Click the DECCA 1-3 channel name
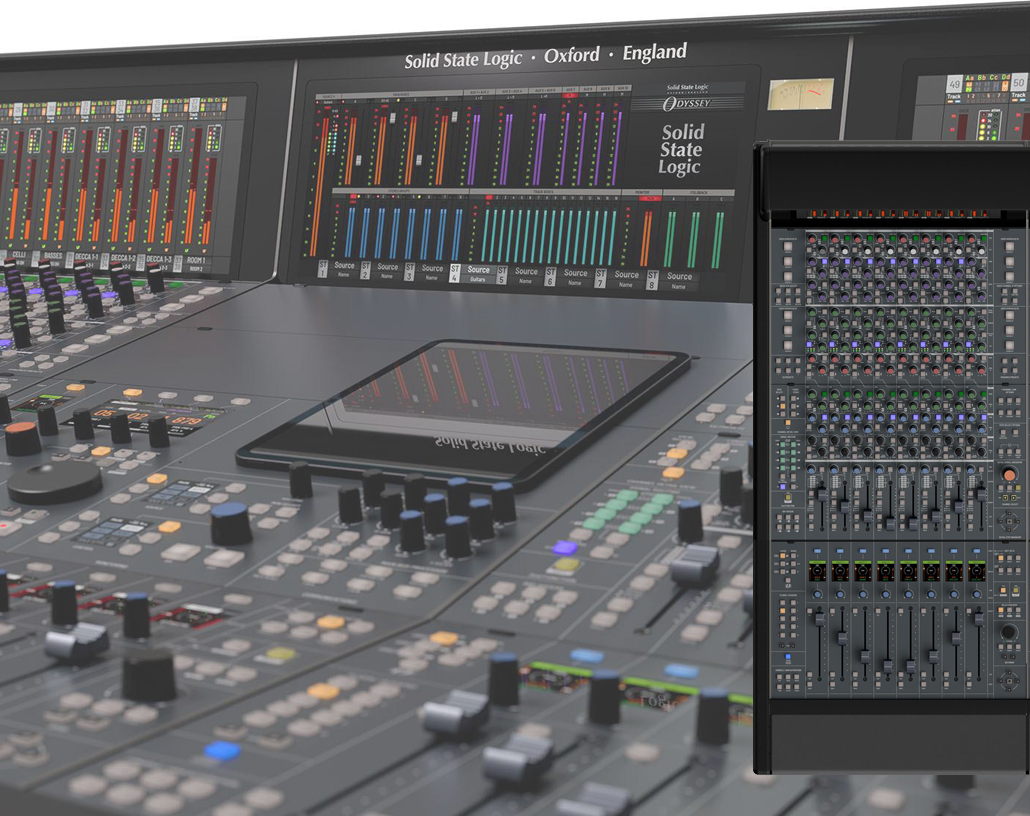The height and width of the screenshot is (816, 1030). click(158, 262)
